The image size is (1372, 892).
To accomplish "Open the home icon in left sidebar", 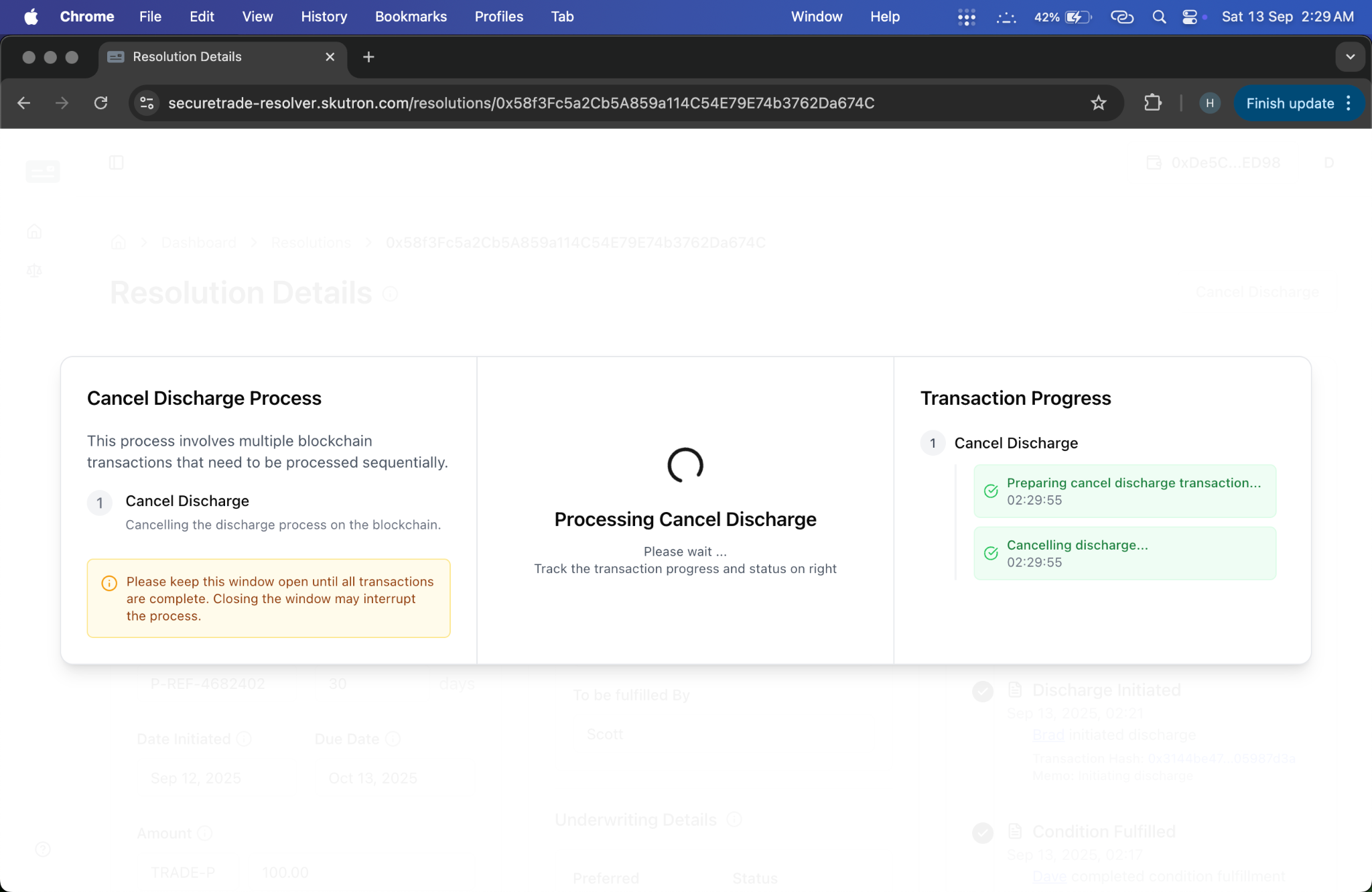I will point(35,231).
